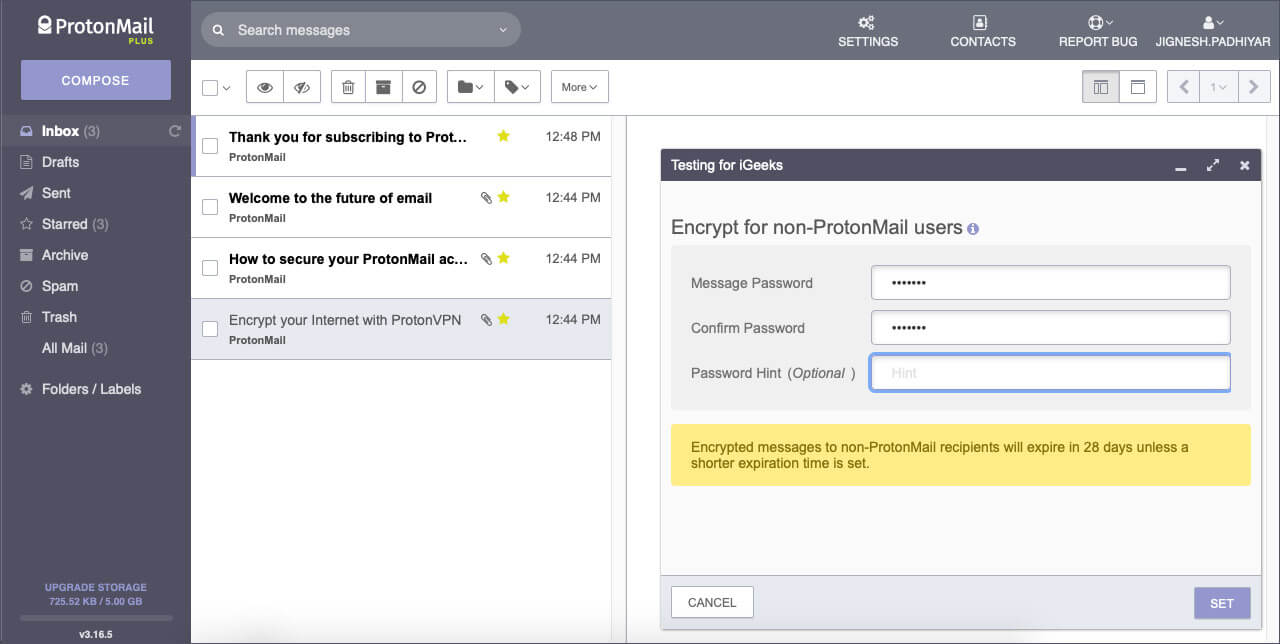Close the Testing for iGeeks composer
The image size is (1280, 644).
pos(1245,165)
